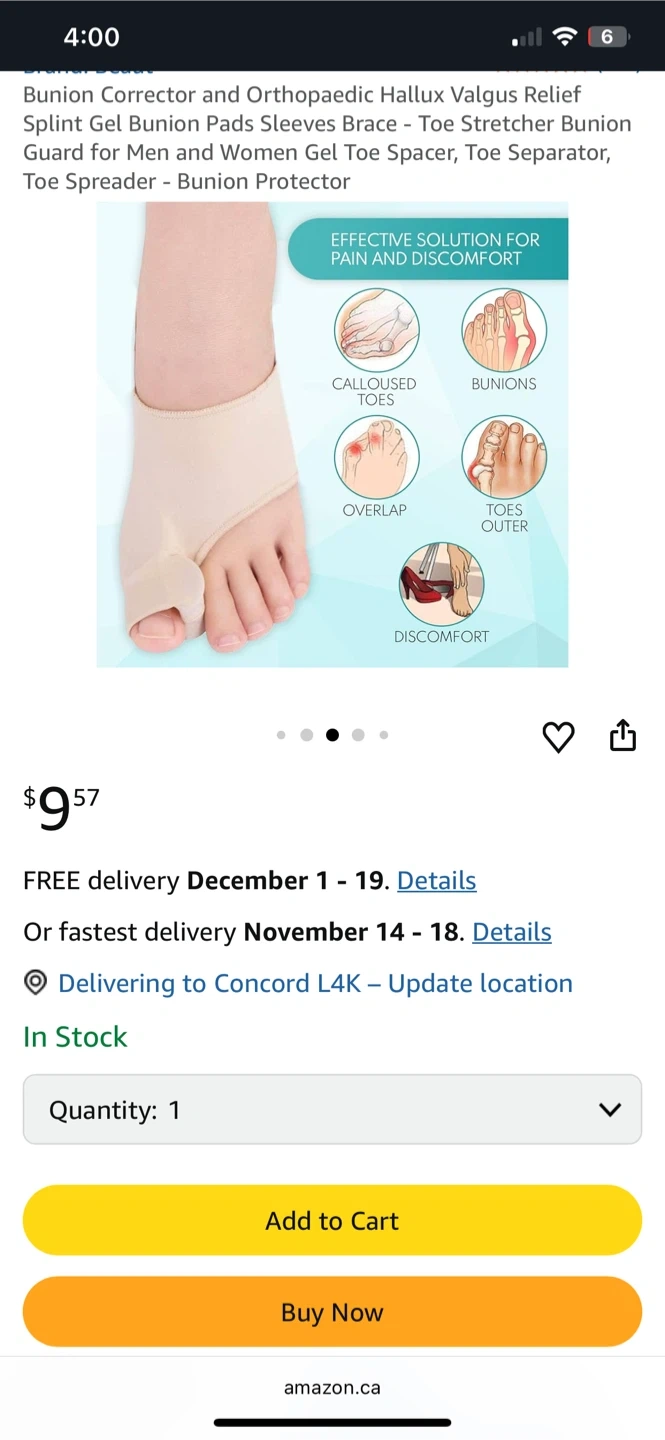
Task: Tap the bunion corrector product image
Action: [x=332, y=434]
